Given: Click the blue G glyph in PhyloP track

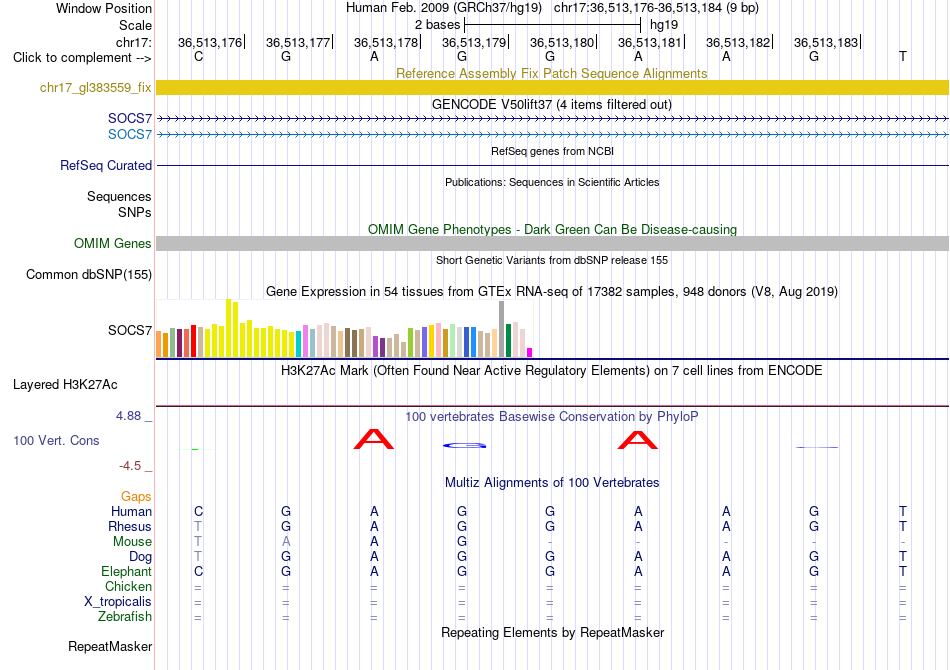Looking at the screenshot, I should (x=464, y=445).
